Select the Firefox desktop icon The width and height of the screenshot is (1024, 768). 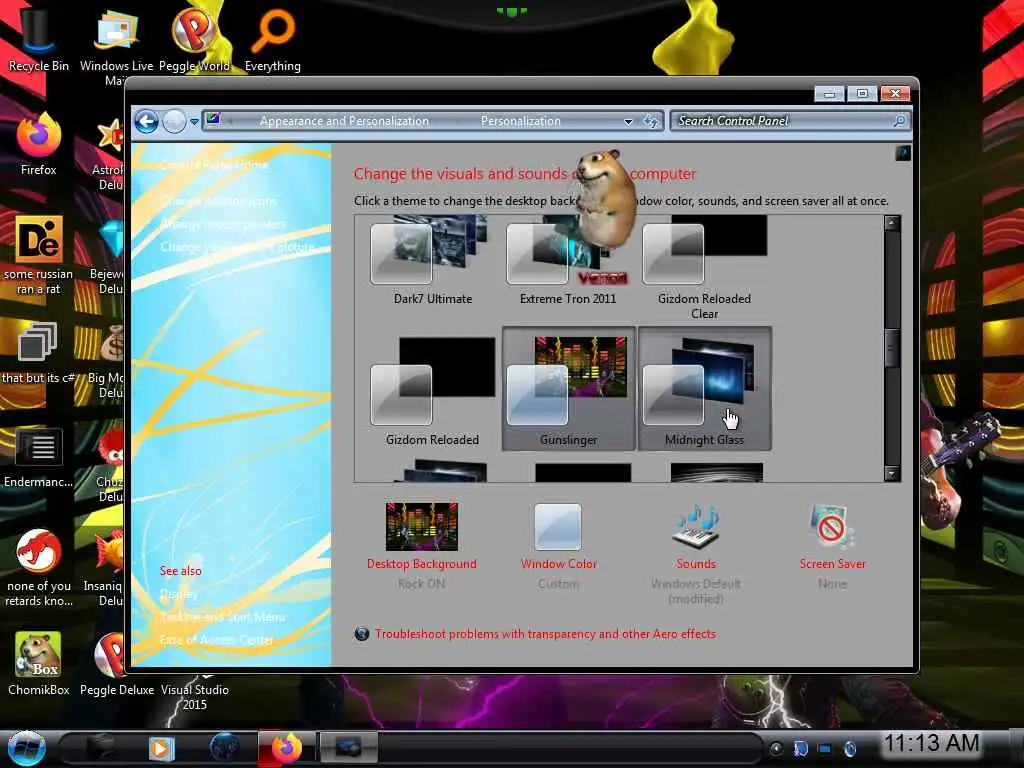[x=39, y=145]
